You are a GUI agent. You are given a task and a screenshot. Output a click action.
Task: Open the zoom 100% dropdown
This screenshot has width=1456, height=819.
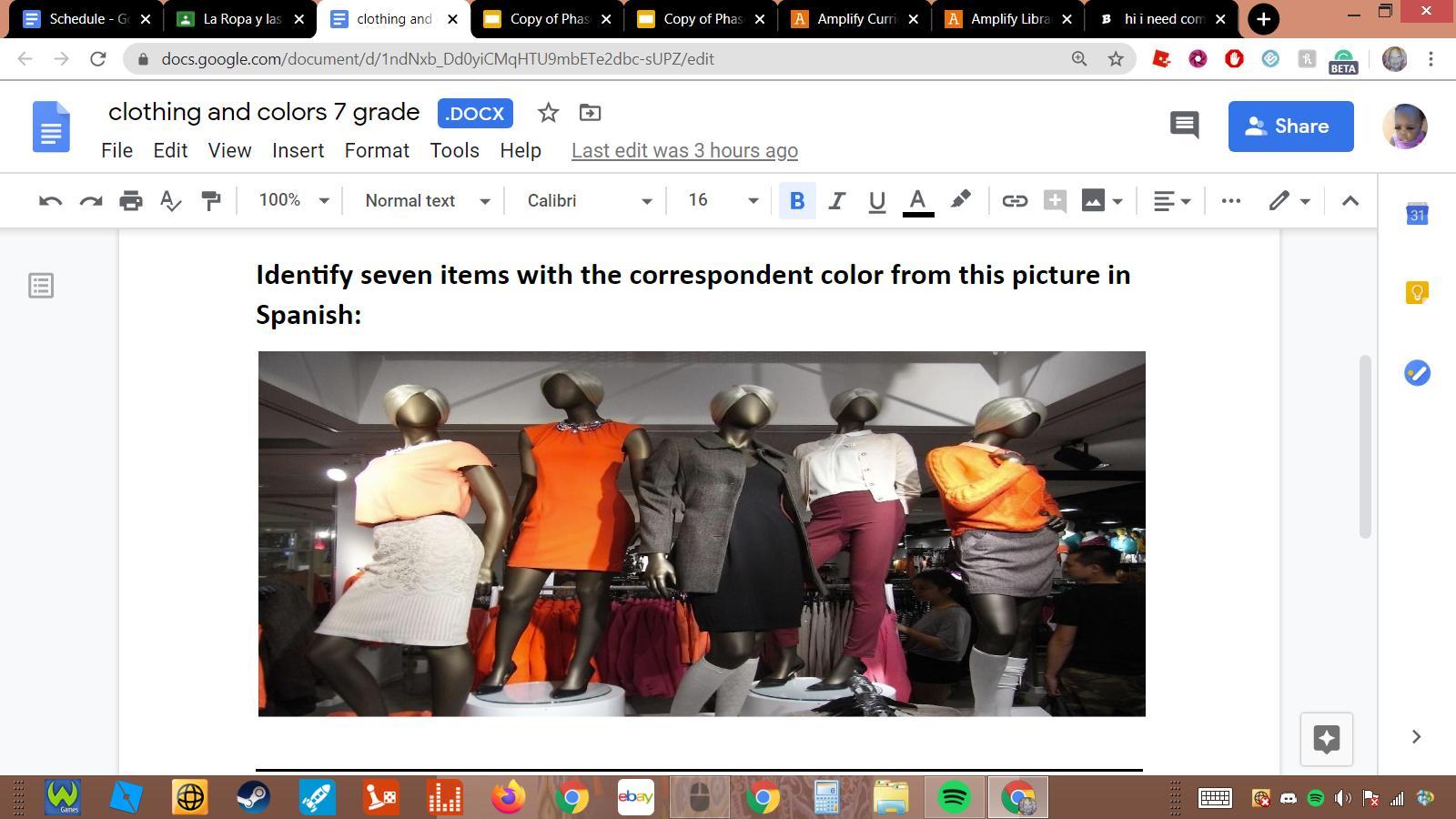click(x=293, y=201)
